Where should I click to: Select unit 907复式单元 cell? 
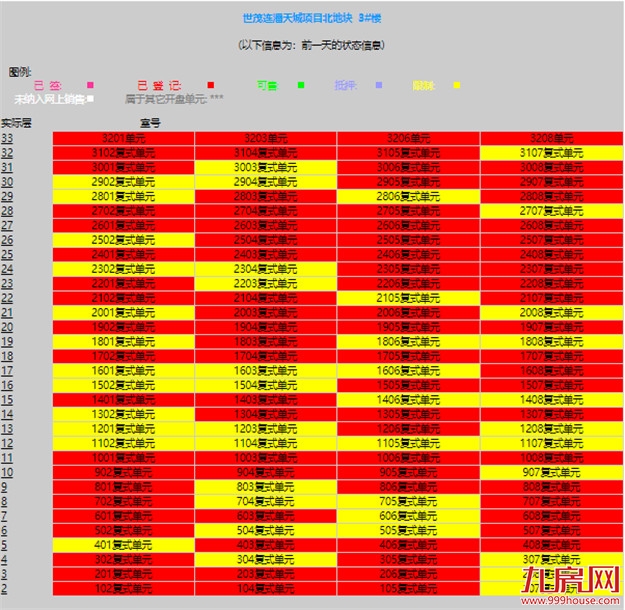[x=551, y=472]
